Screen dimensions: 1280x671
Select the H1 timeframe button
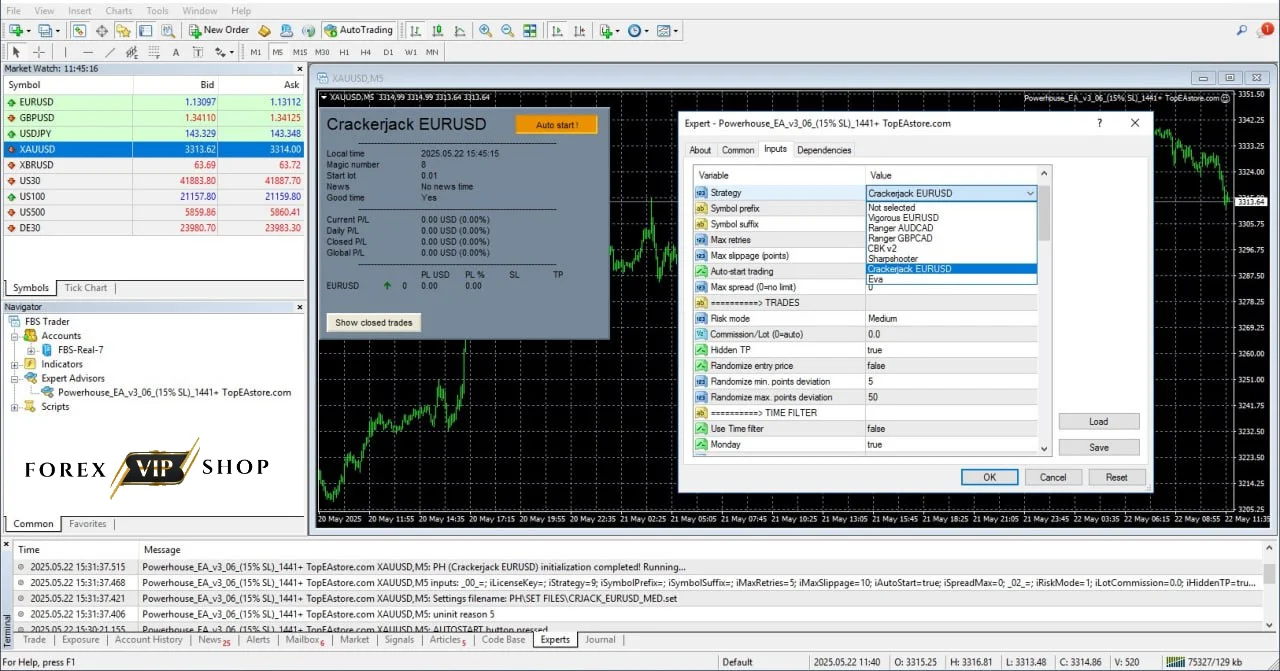click(x=344, y=52)
